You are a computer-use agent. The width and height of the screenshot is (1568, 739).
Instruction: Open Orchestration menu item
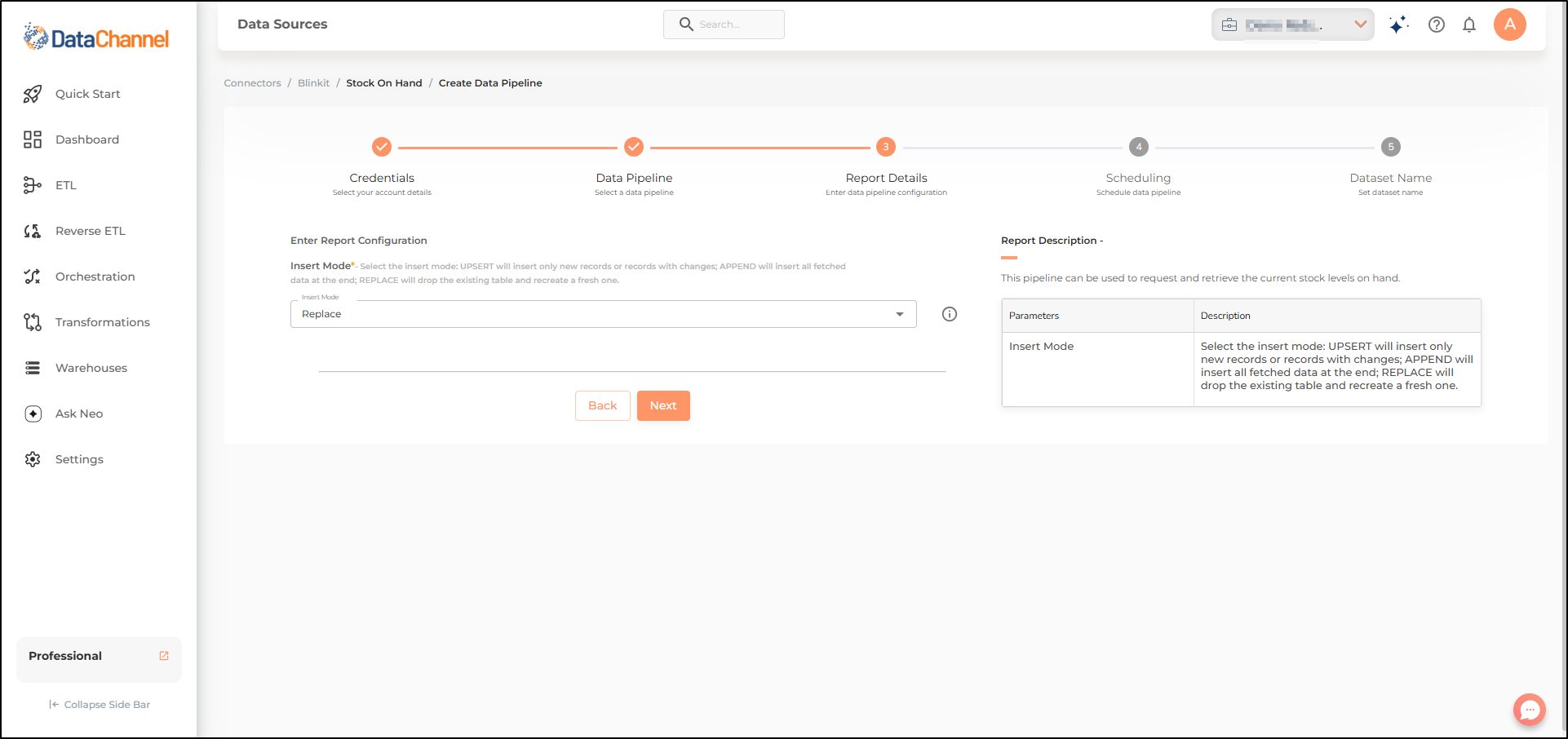click(95, 277)
